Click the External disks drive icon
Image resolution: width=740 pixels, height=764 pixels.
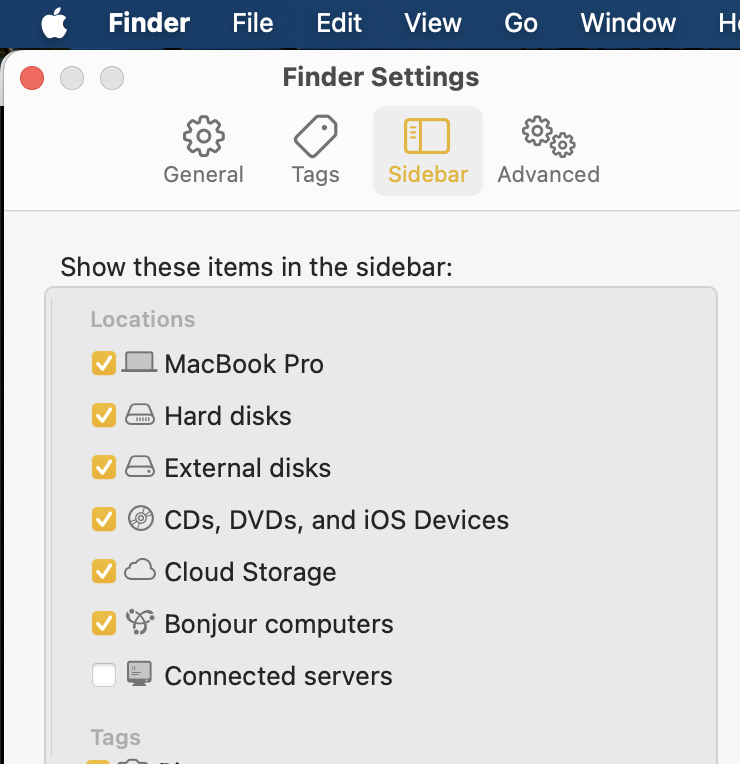click(x=140, y=467)
